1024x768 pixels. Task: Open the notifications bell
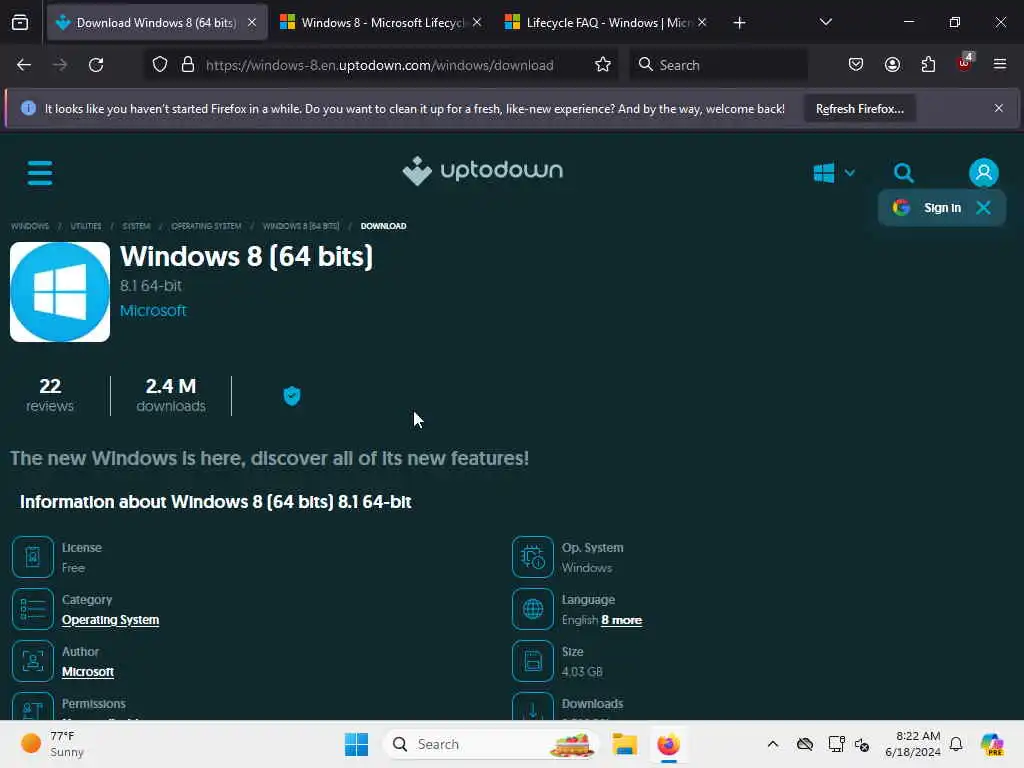[956, 744]
